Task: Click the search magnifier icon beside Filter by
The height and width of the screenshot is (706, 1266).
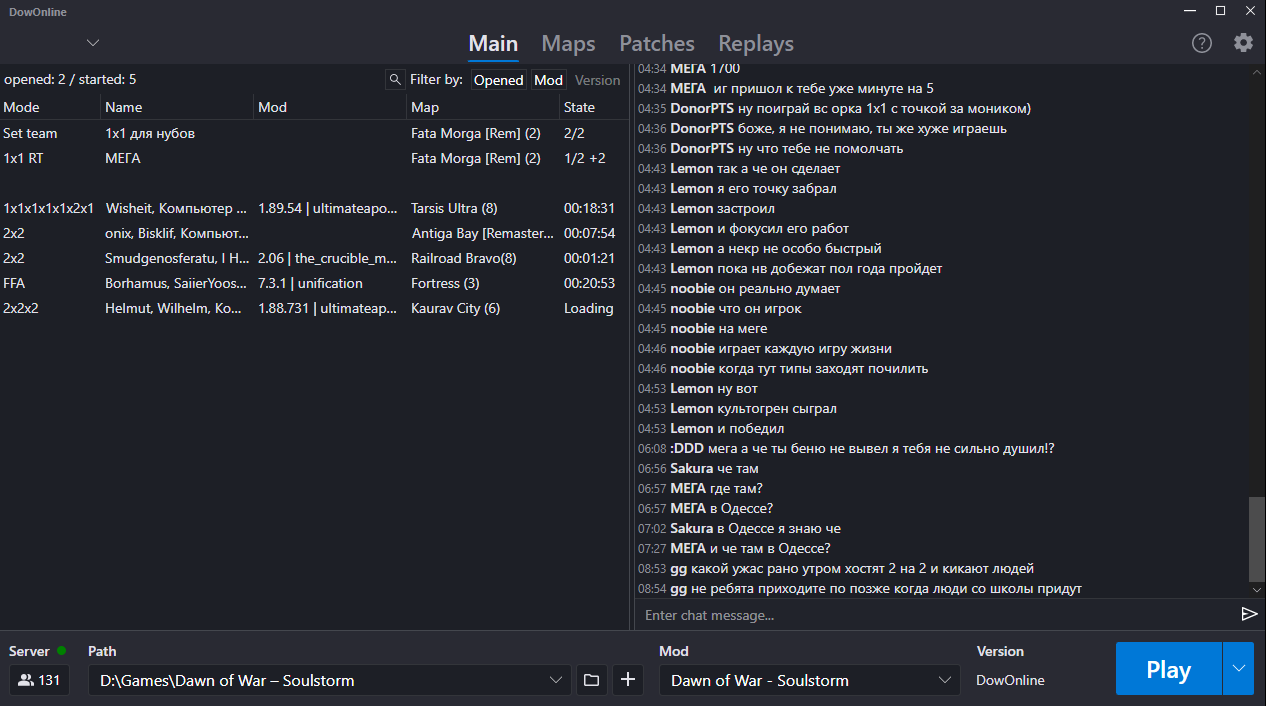Action: (395, 80)
